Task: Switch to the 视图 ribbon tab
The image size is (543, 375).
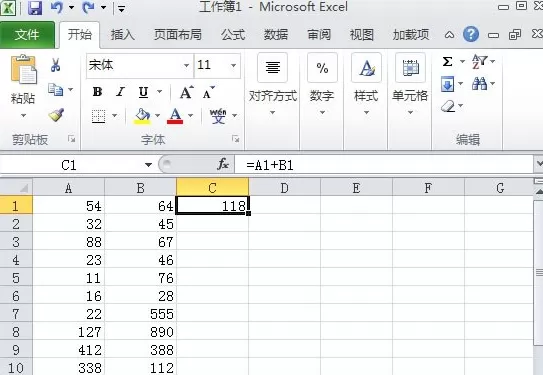Action: point(362,35)
